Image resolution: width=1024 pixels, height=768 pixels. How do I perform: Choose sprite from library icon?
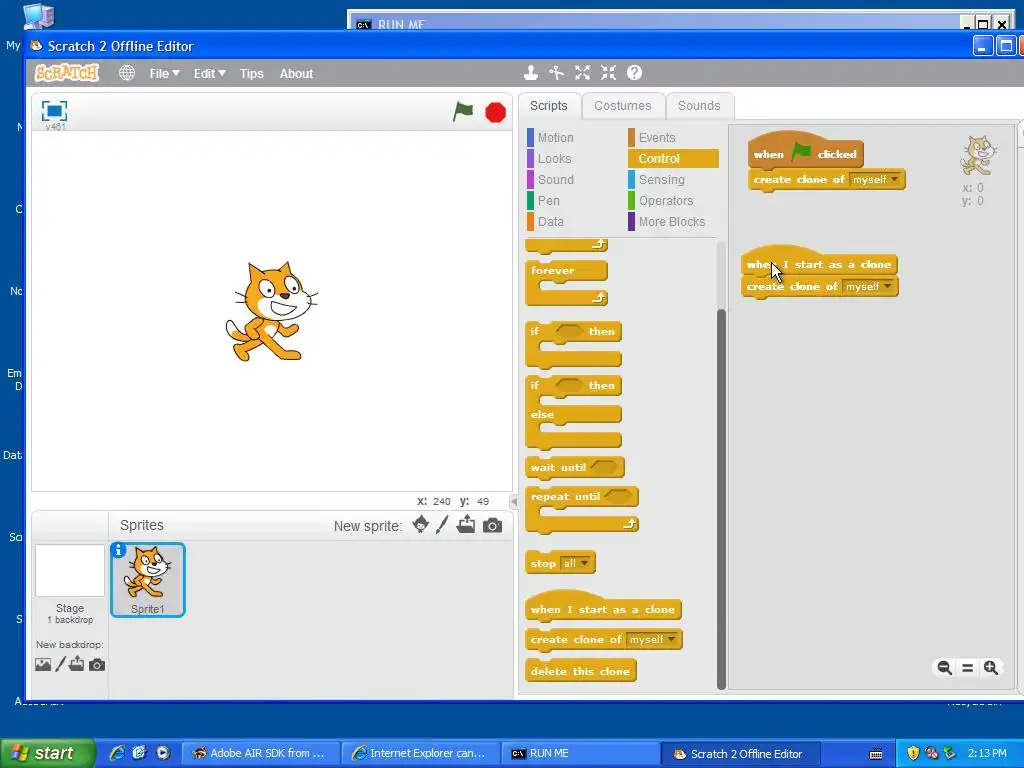pyautogui.click(x=421, y=524)
